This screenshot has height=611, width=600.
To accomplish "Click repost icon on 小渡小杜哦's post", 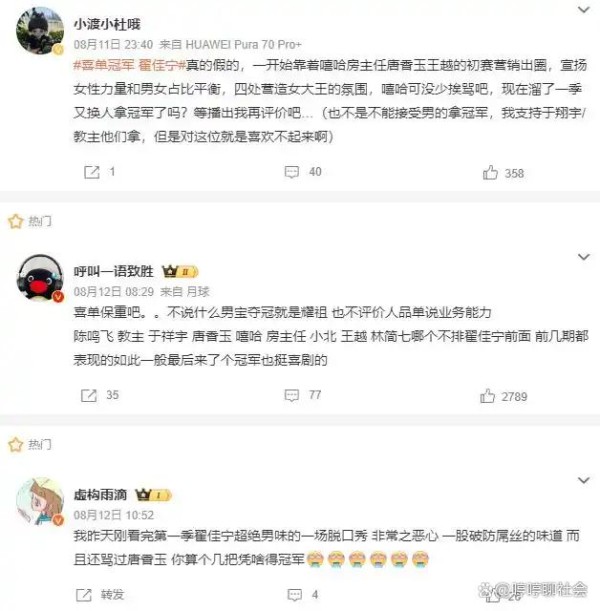I will click(x=92, y=172).
